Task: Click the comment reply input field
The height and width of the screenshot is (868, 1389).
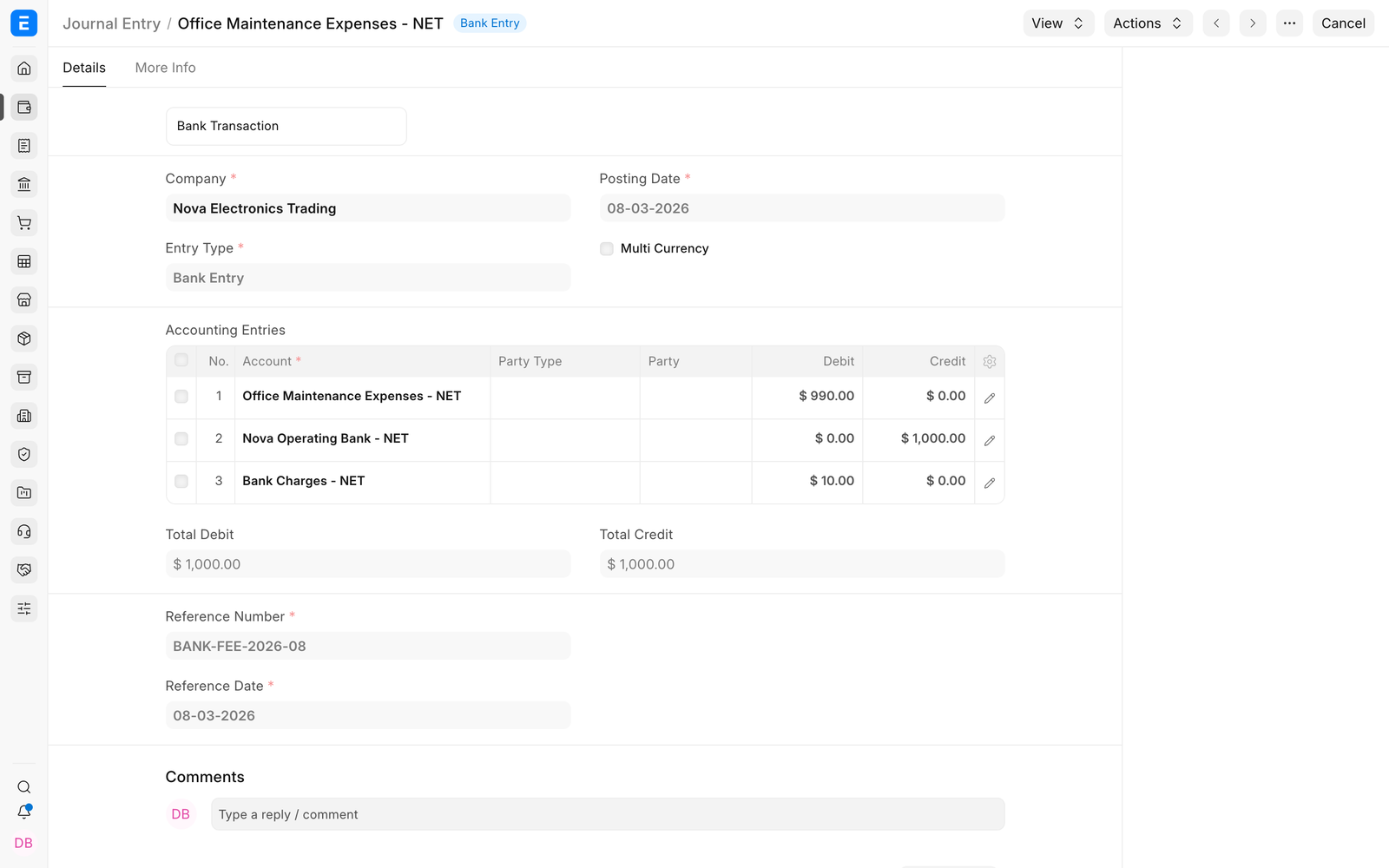Action: click(608, 814)
